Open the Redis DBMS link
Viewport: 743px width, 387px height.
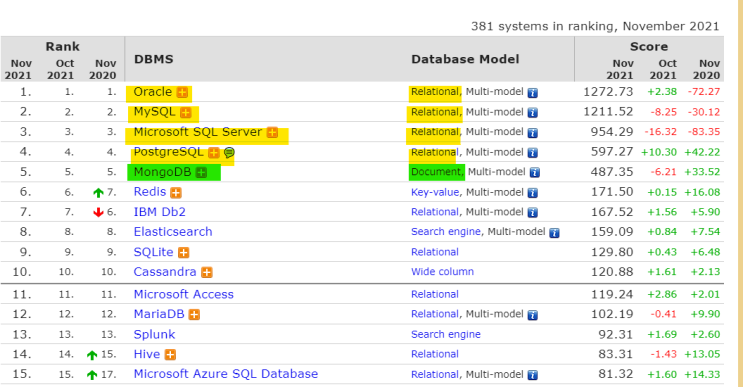150,192
